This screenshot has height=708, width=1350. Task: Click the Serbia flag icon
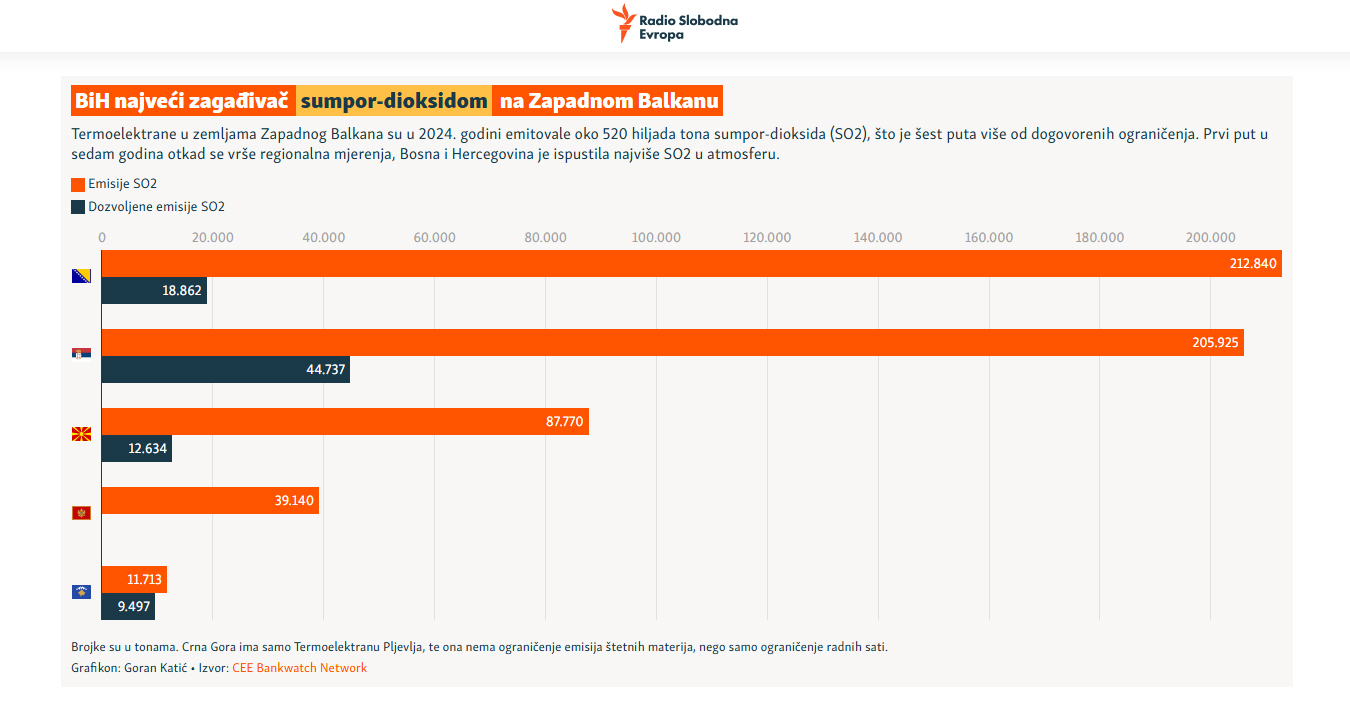[81, 354]
